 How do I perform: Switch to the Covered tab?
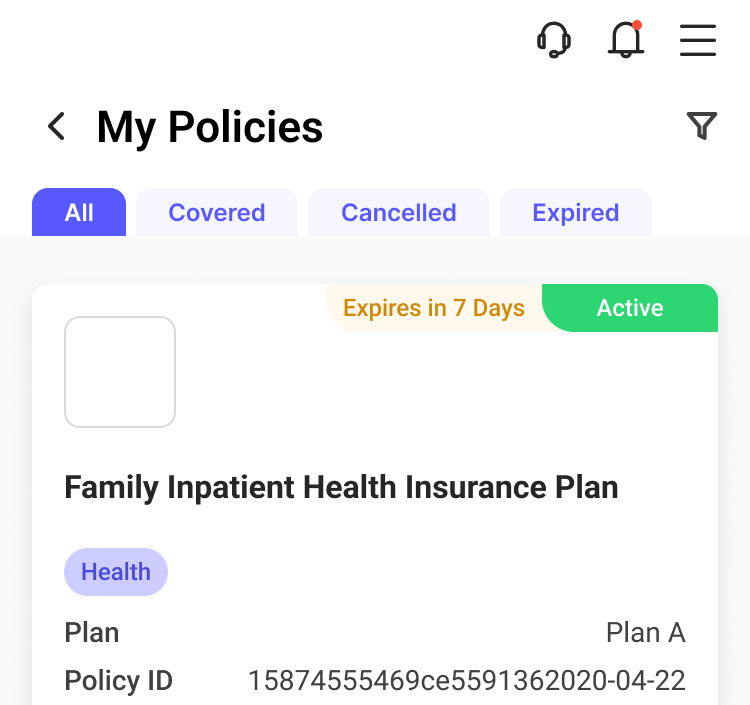tap(217, 212)
